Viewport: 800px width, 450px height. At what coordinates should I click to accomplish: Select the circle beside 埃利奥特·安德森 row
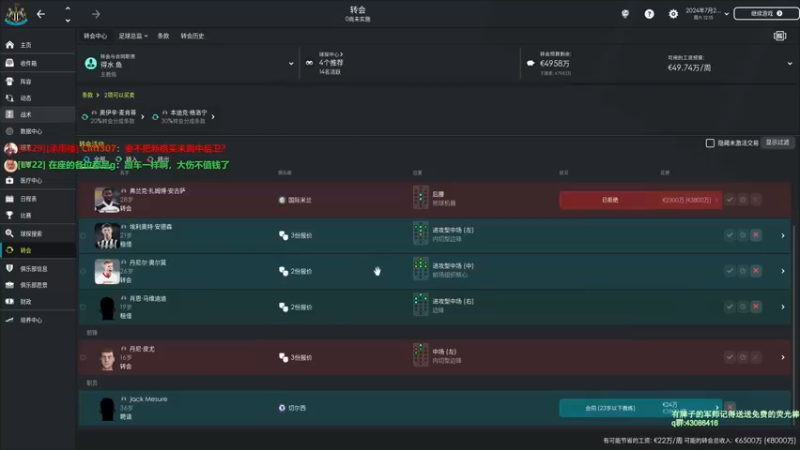(83, 236)
